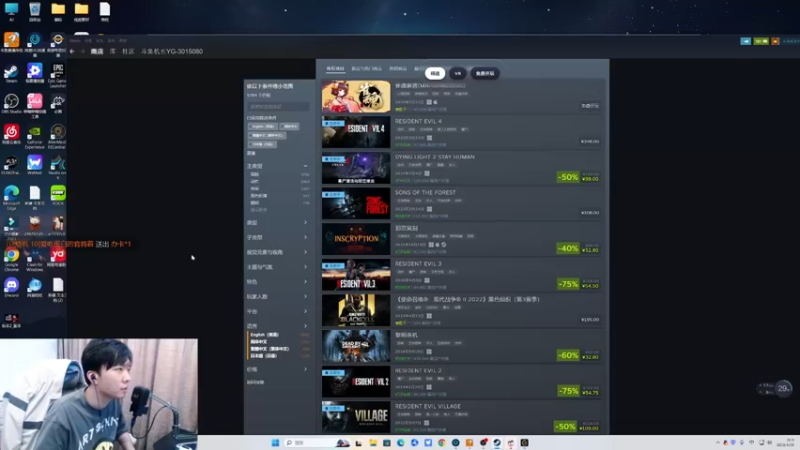800x450 pixels.
Task: Expand the 子类型 filter section
Action: (x=278, y=238)
